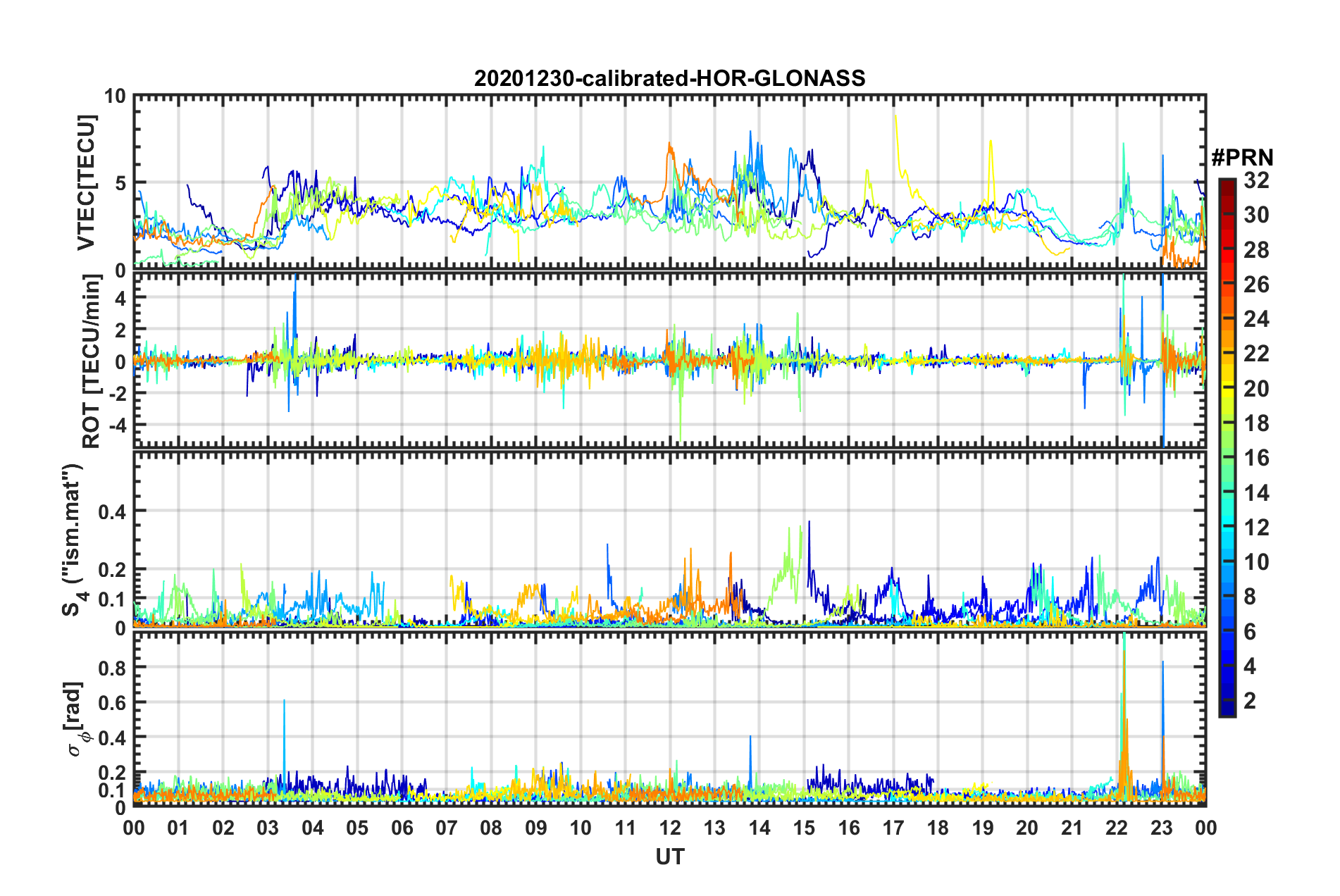1340x896 pixels.
Task: Click the yellow colorbar band near 20
Action: pyautogui.click(x=1227, y=388)
